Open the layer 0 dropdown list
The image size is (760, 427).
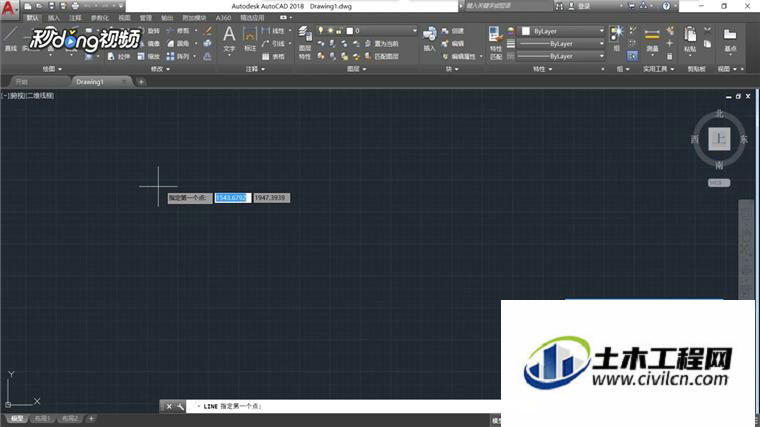tap(414, 31)
